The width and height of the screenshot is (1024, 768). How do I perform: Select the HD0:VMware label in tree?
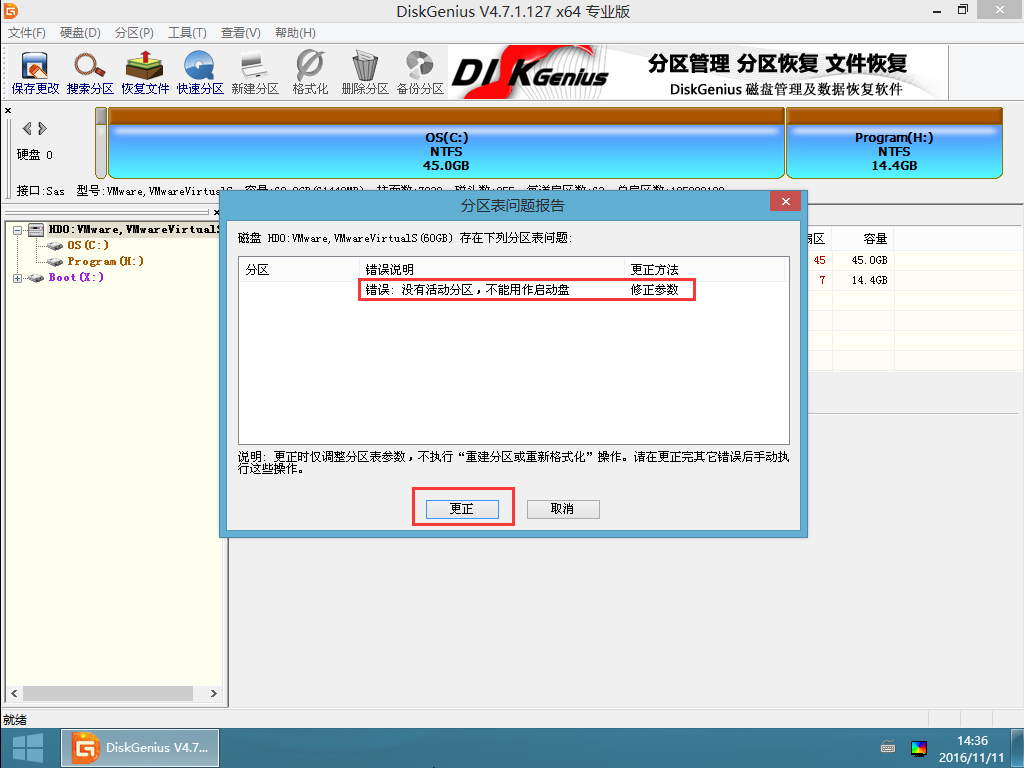click(x=133, y=229)
